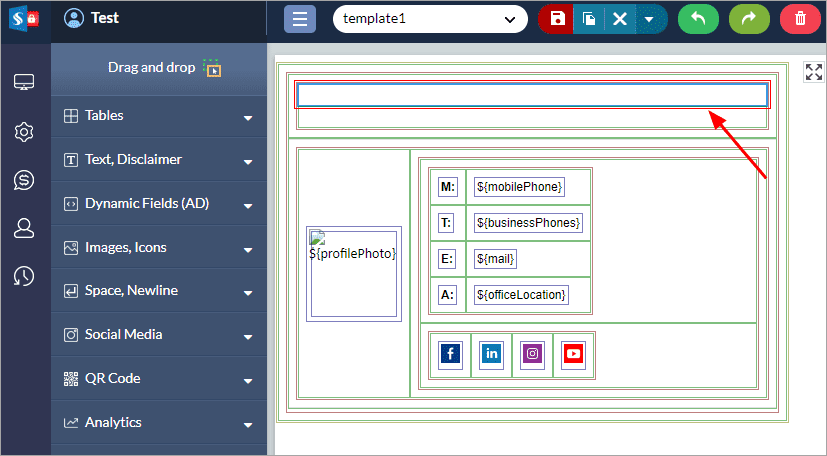Click the save template icon
This screenshot has width=827, height=456.
tap(557, 19)
